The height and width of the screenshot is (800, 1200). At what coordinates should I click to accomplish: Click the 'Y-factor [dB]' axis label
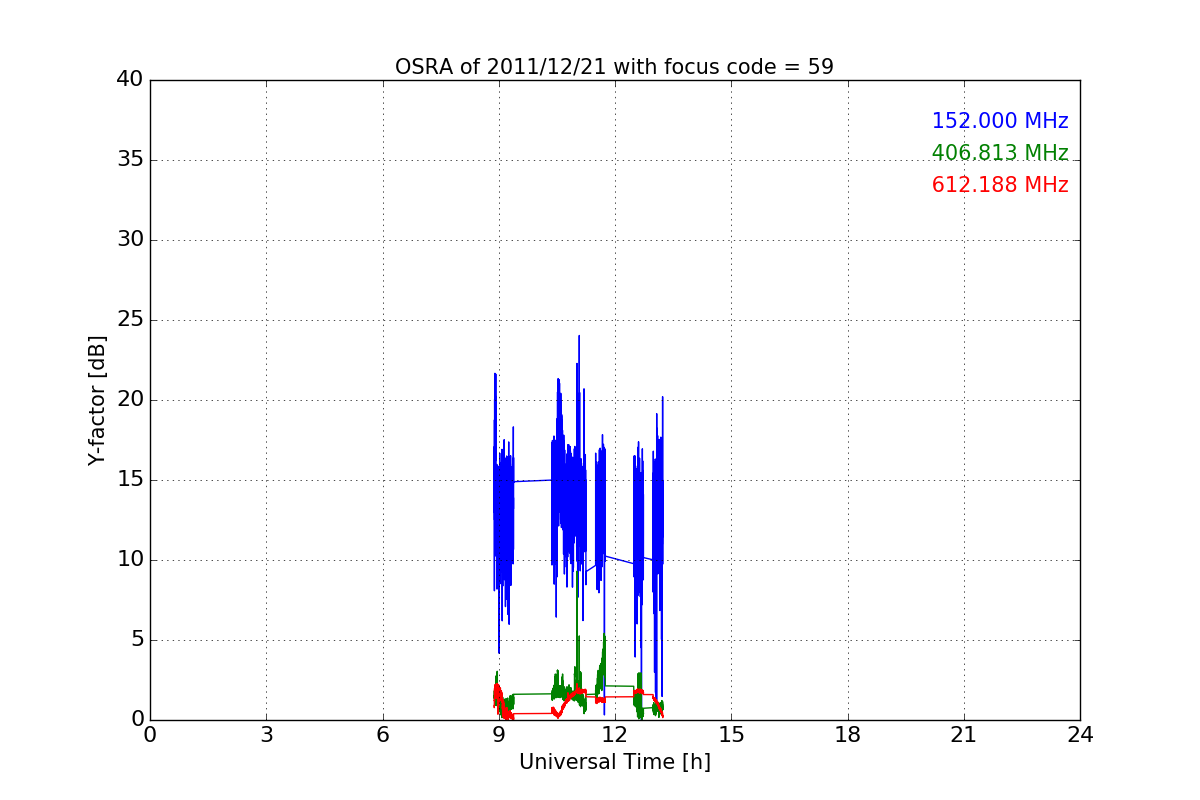coord(97,400)
